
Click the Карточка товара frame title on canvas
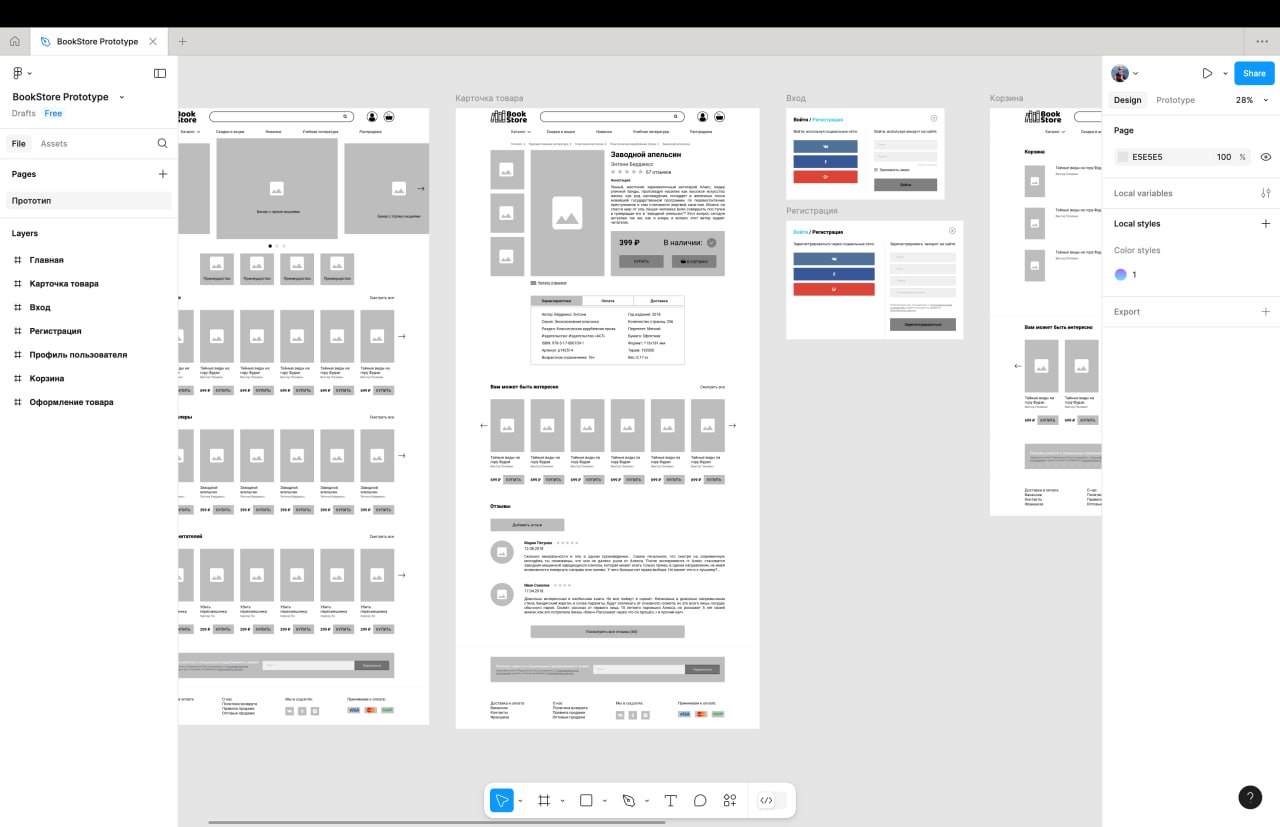click(489, 98)
